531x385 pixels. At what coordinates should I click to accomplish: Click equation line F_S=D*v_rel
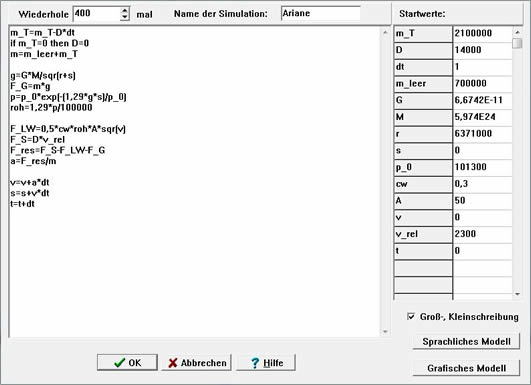[x=37, y=140]
